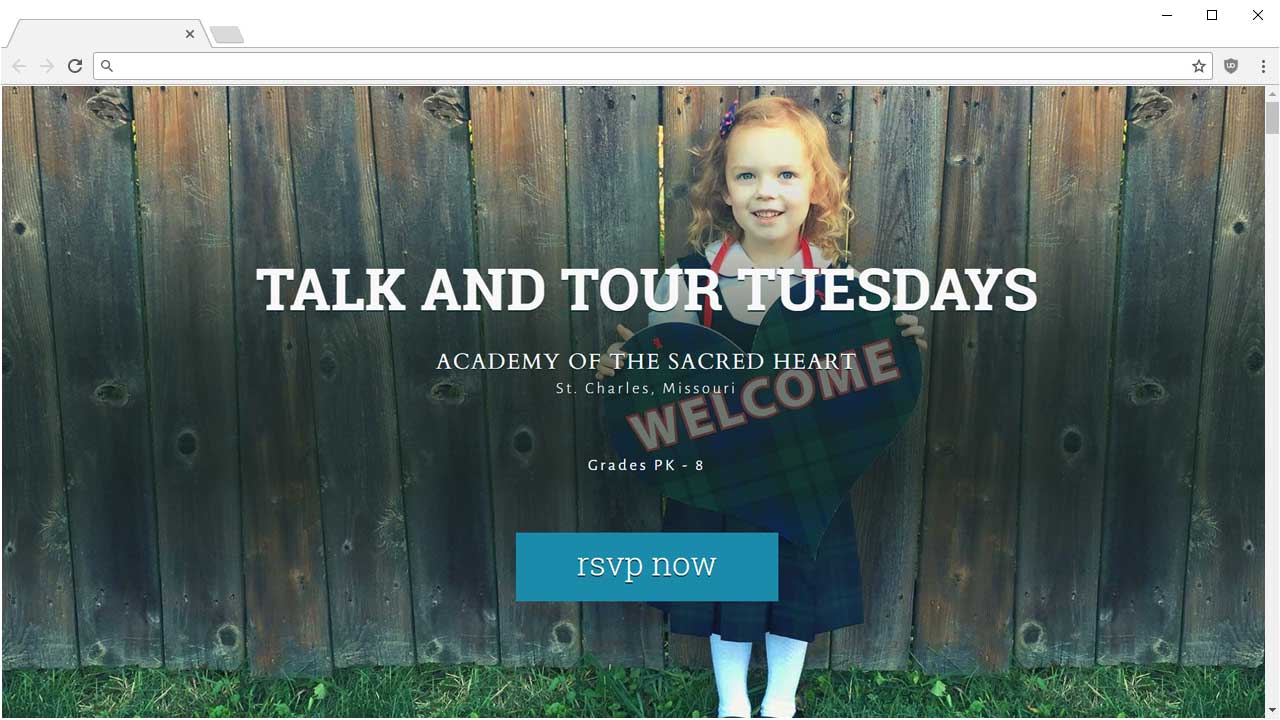
Task: Focus the address bar input field
Action: point(650,66)
